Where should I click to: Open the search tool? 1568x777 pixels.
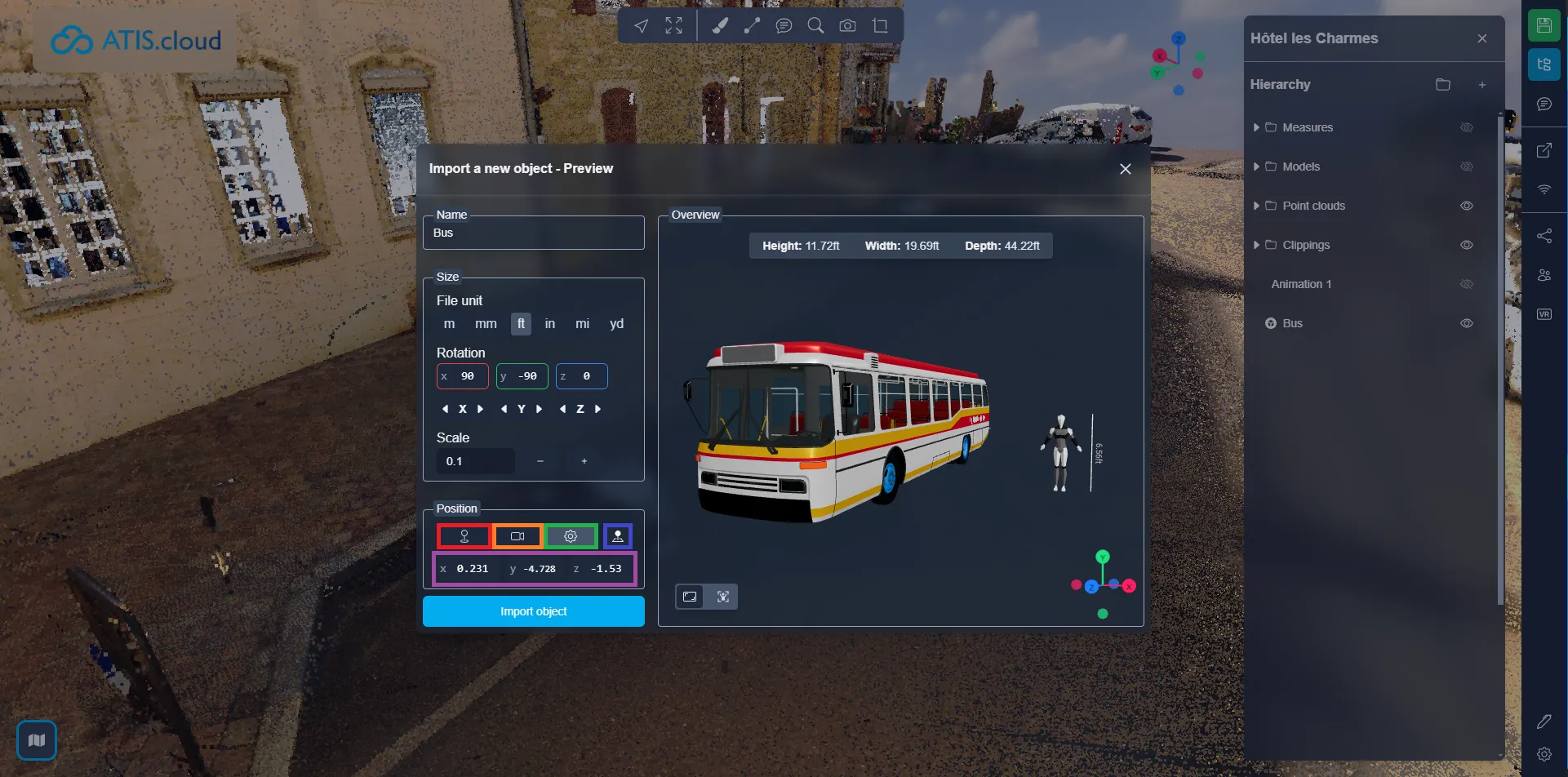click(815, 25)
